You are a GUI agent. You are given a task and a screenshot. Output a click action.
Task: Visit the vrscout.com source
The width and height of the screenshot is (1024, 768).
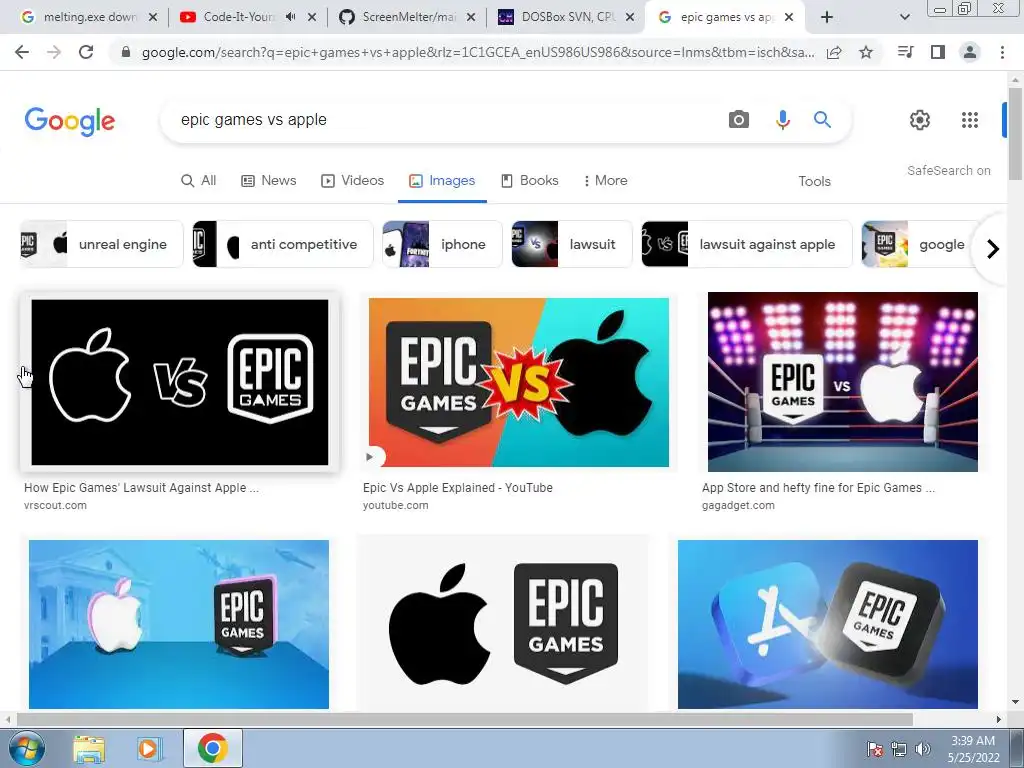point(55,505)
